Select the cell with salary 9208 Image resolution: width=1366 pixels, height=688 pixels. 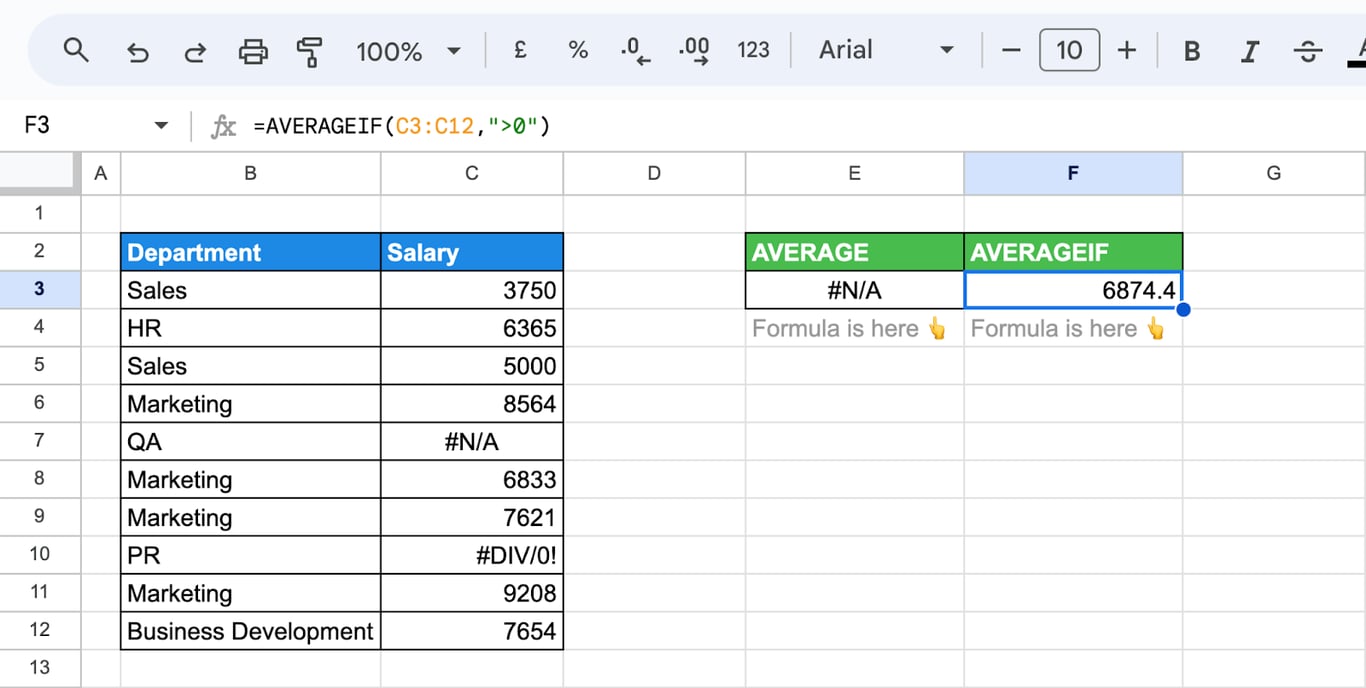[472, 594]
